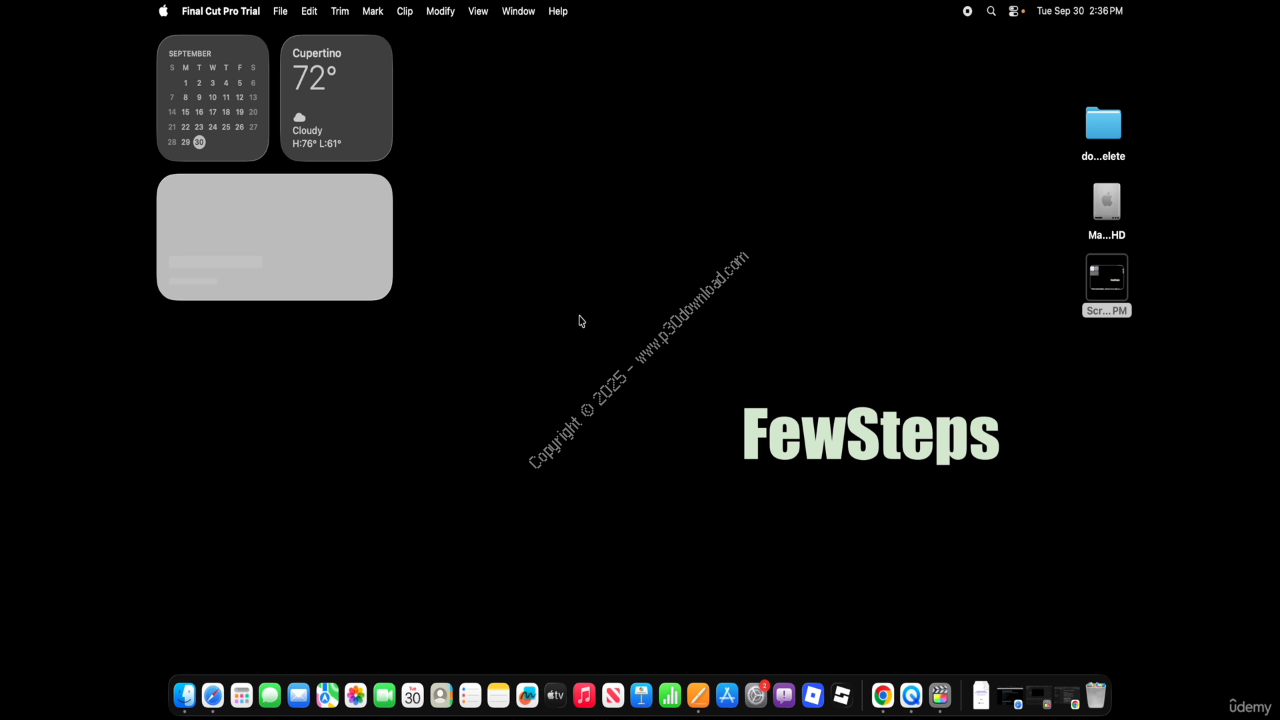
Task: Open Control Center from the menu bar
Action: pyautogui.click(x=1014, y=11)
